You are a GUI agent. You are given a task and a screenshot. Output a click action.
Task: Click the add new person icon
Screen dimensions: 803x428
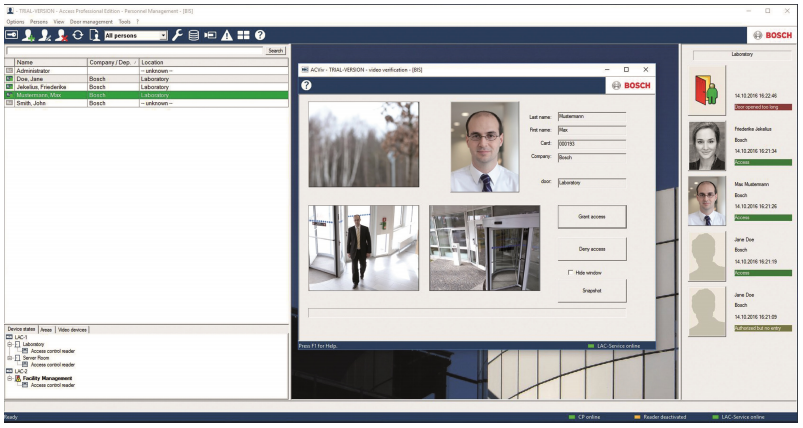pyautogui.click(x=28, y=35)
